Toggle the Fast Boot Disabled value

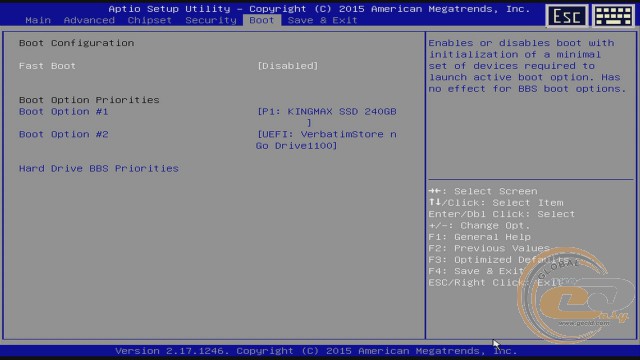(287, 66)
